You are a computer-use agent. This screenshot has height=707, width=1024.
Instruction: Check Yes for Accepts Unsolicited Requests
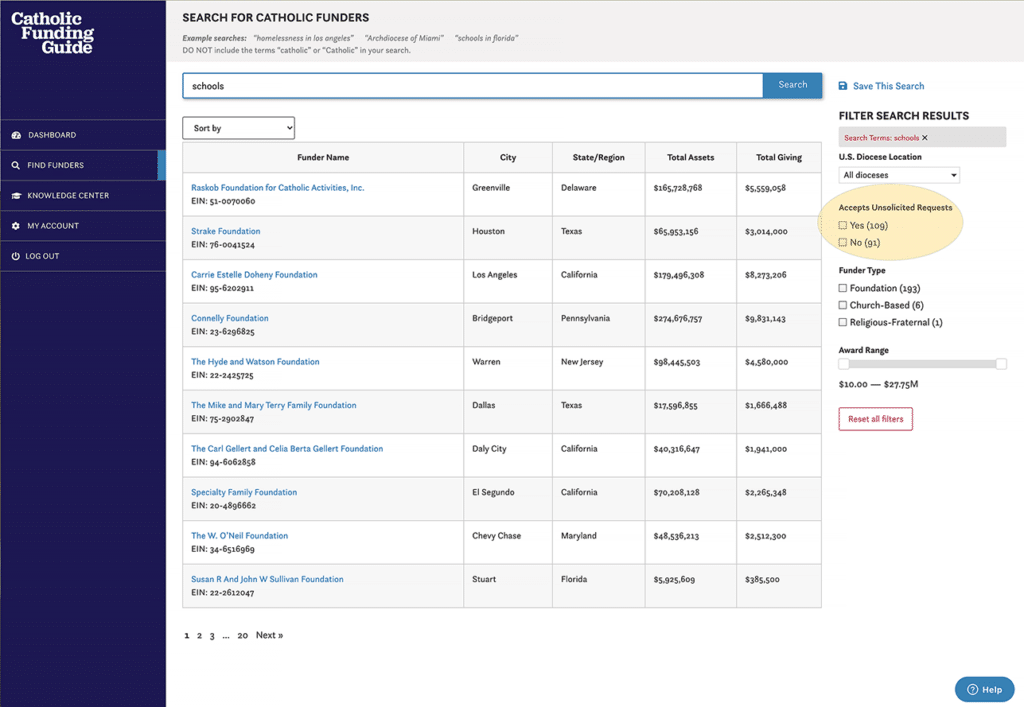842,225
